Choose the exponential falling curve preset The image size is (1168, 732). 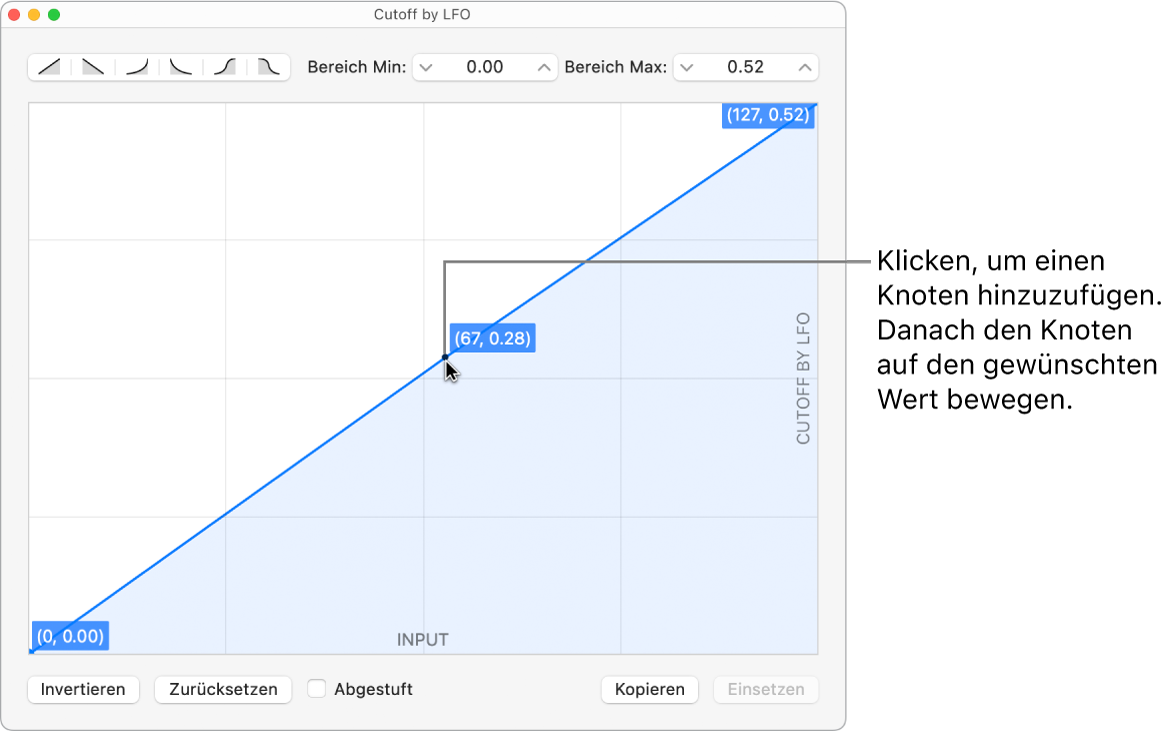coord(181,67)
